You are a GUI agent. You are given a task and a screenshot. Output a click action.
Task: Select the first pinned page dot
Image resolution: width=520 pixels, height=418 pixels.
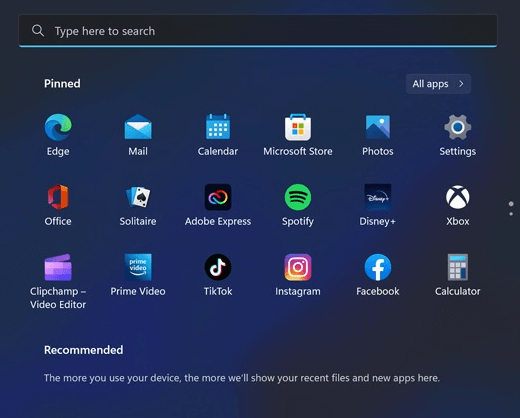[511, 204]
